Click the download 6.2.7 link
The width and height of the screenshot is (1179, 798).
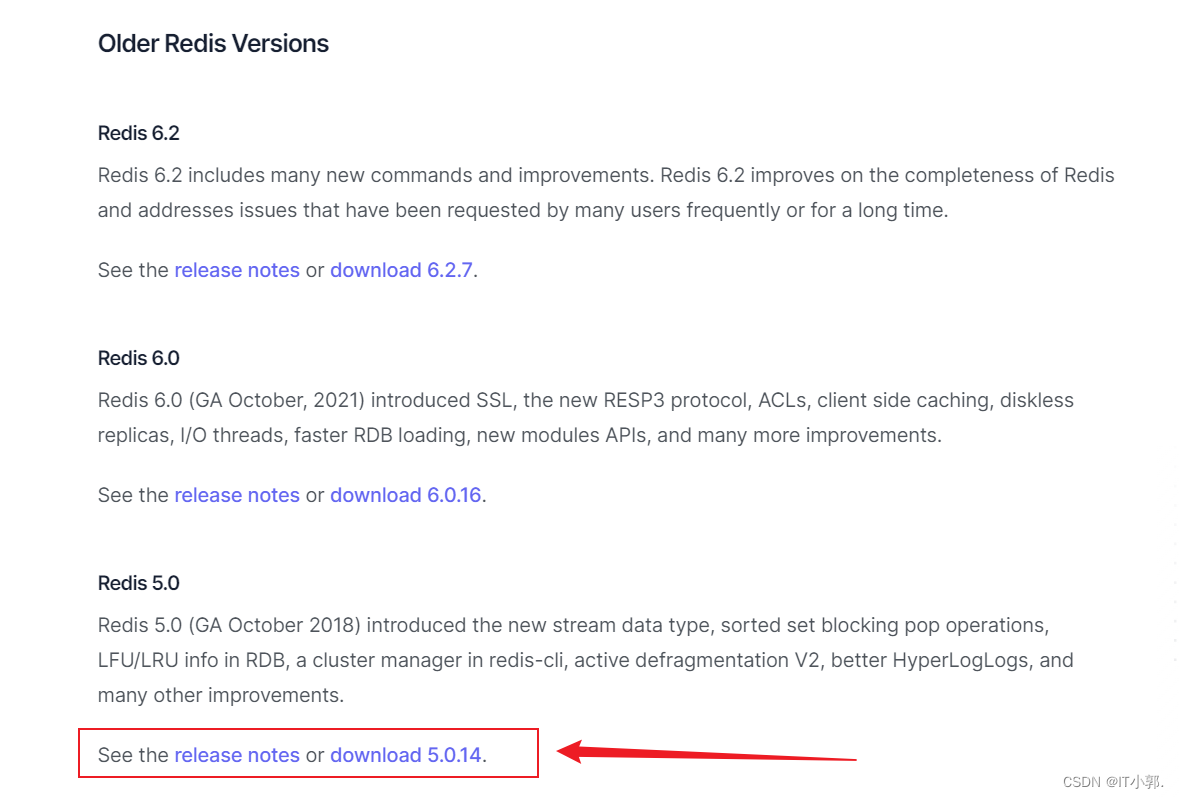click(x=401, y=270)
